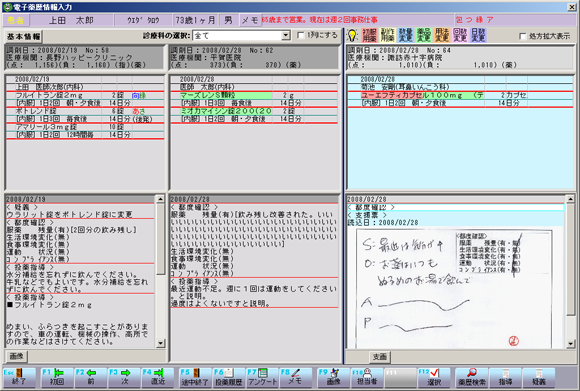
Task: Enable the 1列にする checkbox
Action: pyautogui.click(x=300, y=36)
